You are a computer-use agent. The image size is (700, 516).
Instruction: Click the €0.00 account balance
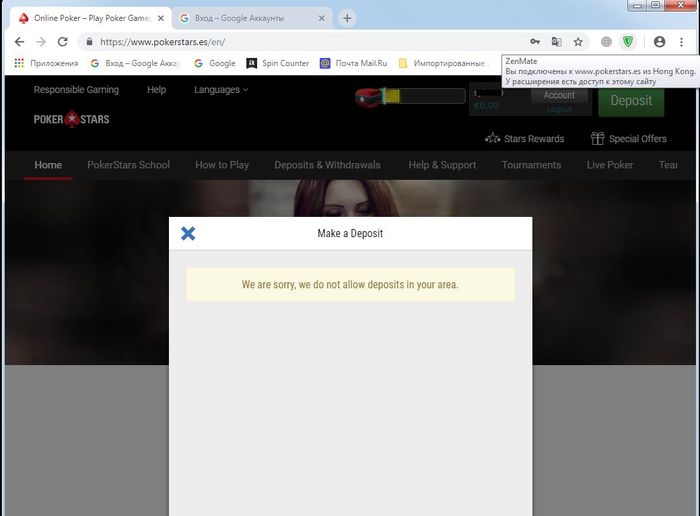coord(486,106)
